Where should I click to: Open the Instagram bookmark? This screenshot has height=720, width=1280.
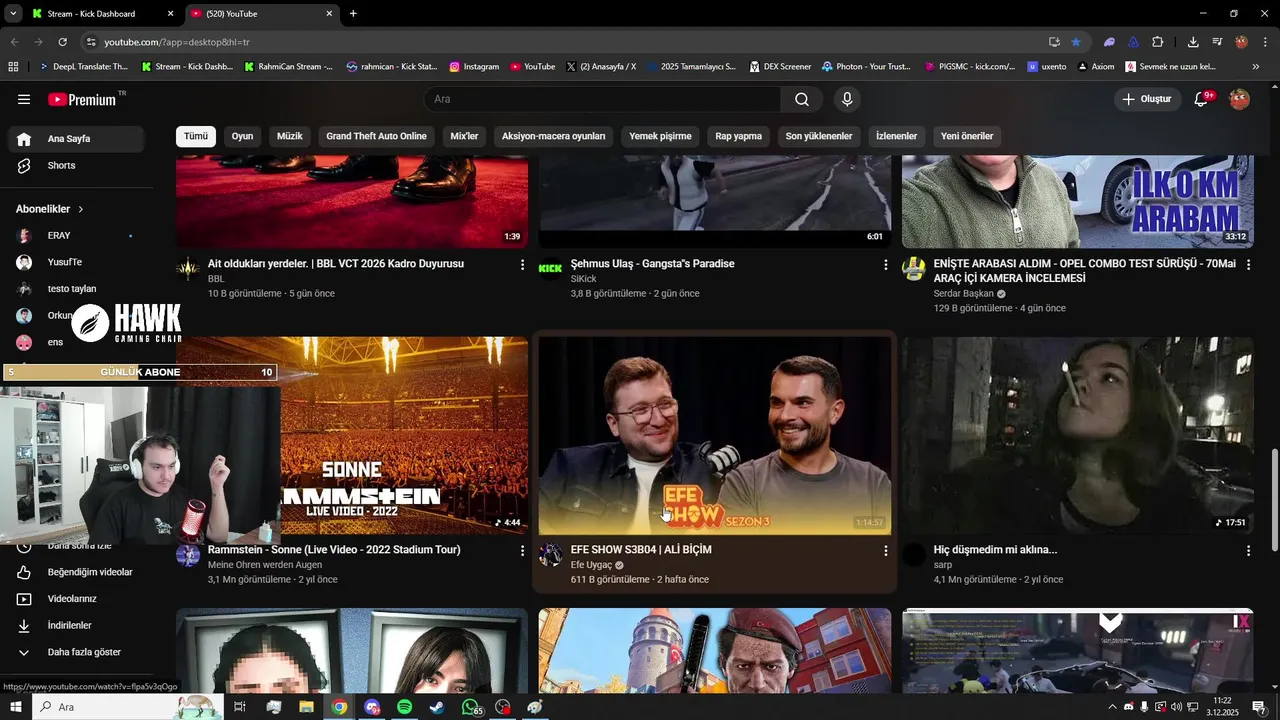[x=474, y=66]
